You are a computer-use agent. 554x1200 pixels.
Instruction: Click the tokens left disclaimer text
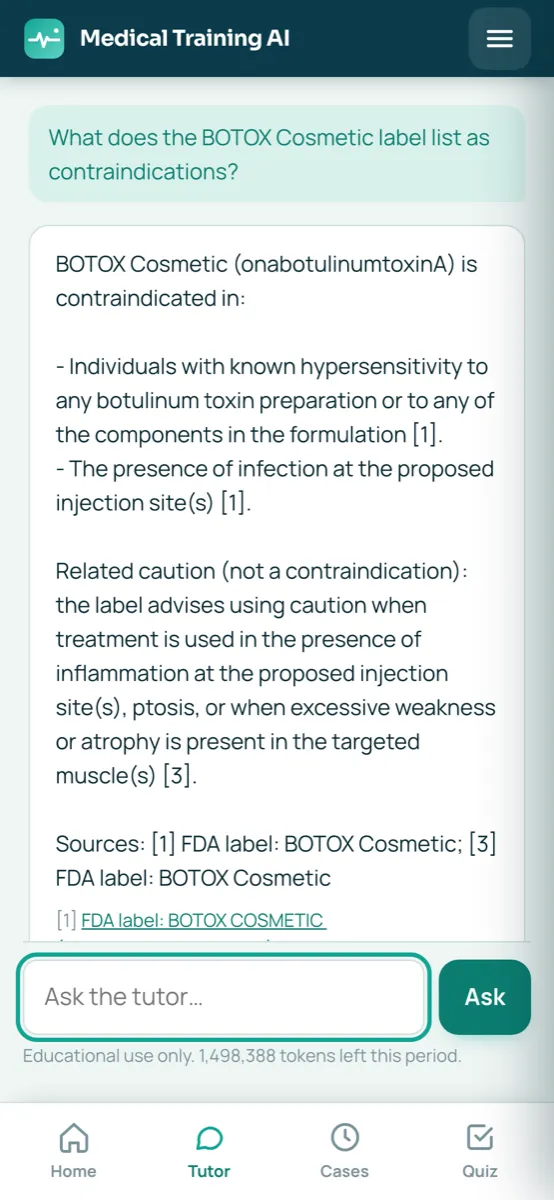pos(243,1055)
